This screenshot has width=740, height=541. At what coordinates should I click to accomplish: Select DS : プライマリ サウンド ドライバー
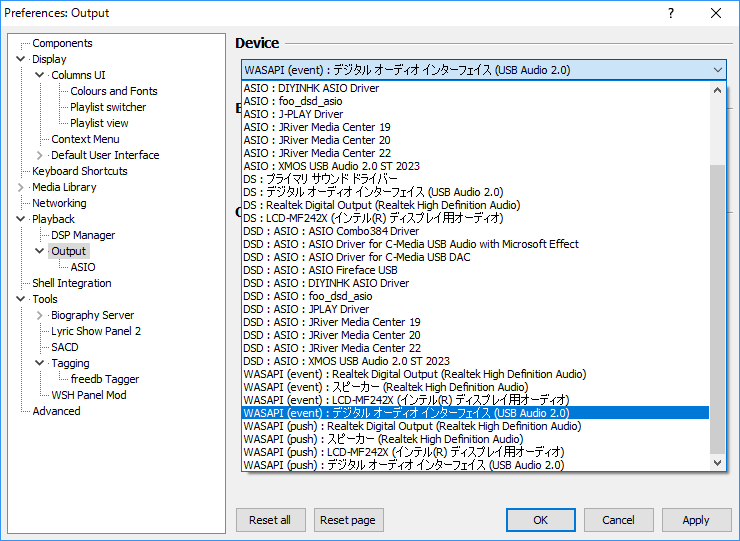click(x=475, y=179)
